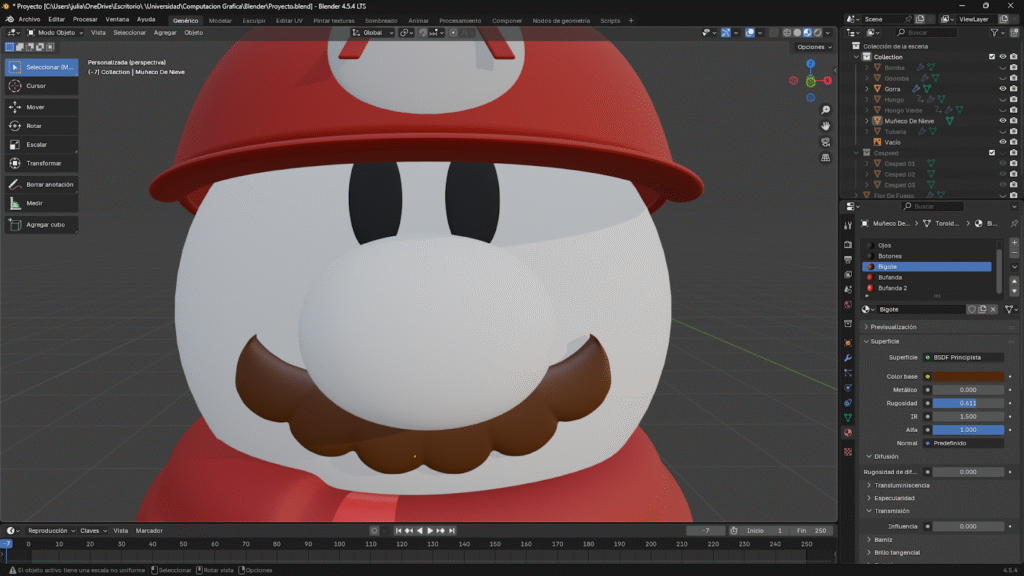The height and width of the screenshot is (576, 1024).
Task: Click the Opciones button in the viewport
Action: pos(812,47)
